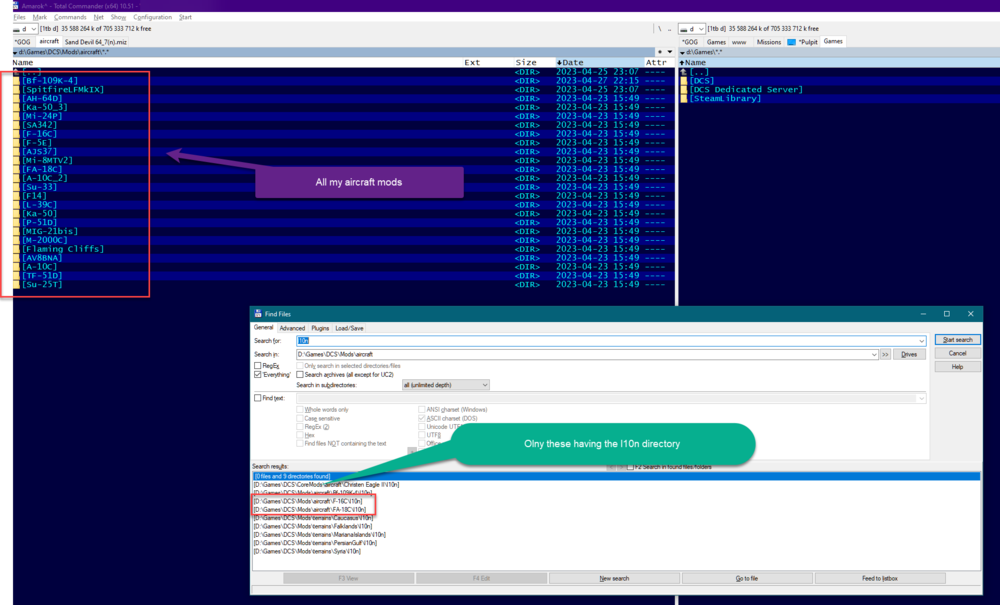Screen dimensions: 1000x605
Task: Click the folder icon of F-16C
Action: 17,134
